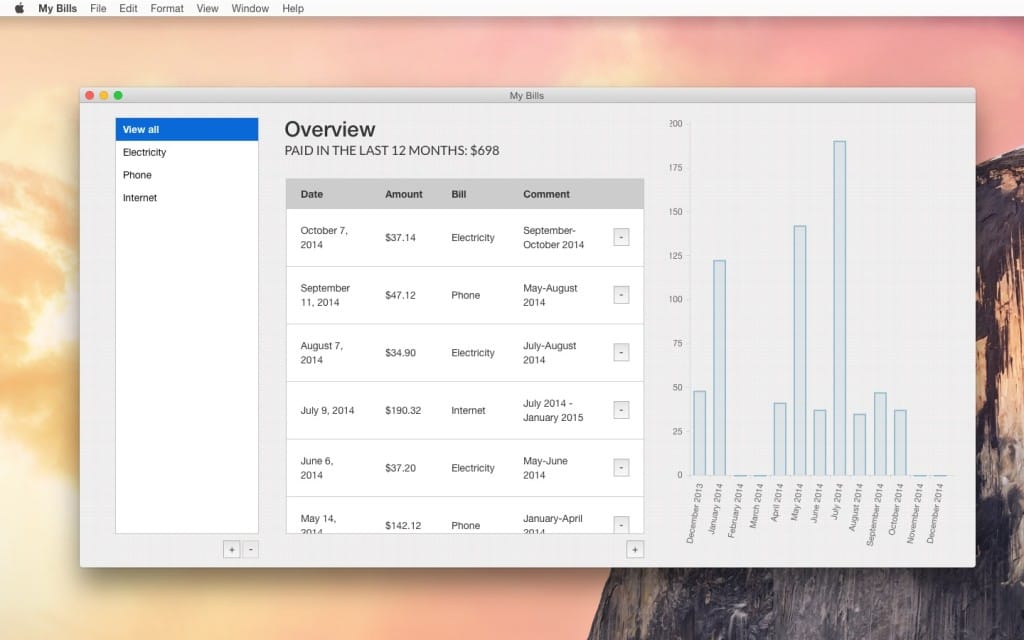Click the September 11, 2014 date cell
Screen dimensions: 1024x640
(325, 295)
